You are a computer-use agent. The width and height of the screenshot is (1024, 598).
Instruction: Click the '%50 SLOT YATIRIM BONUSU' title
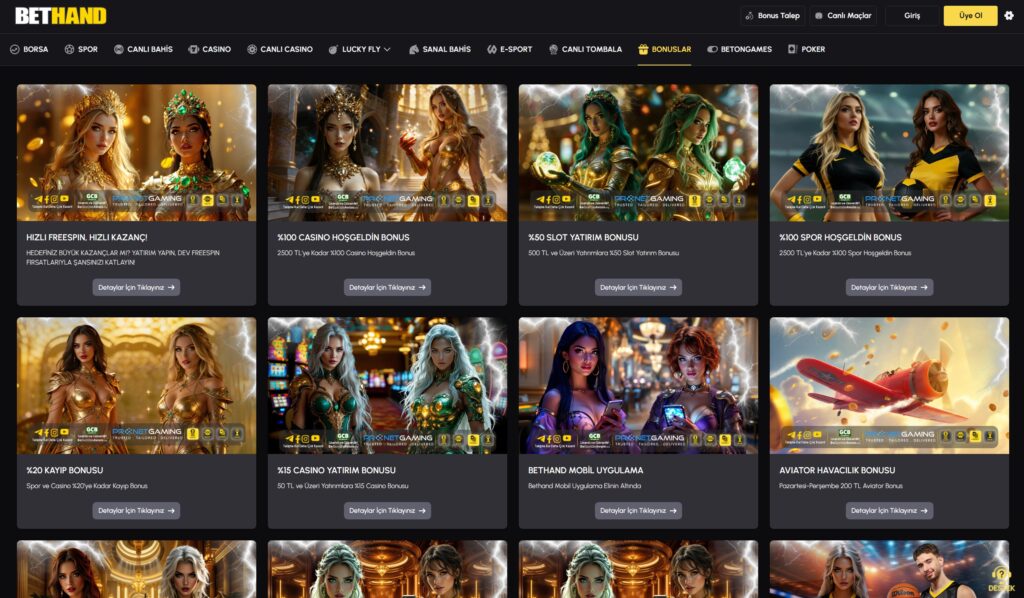point(583,237)
